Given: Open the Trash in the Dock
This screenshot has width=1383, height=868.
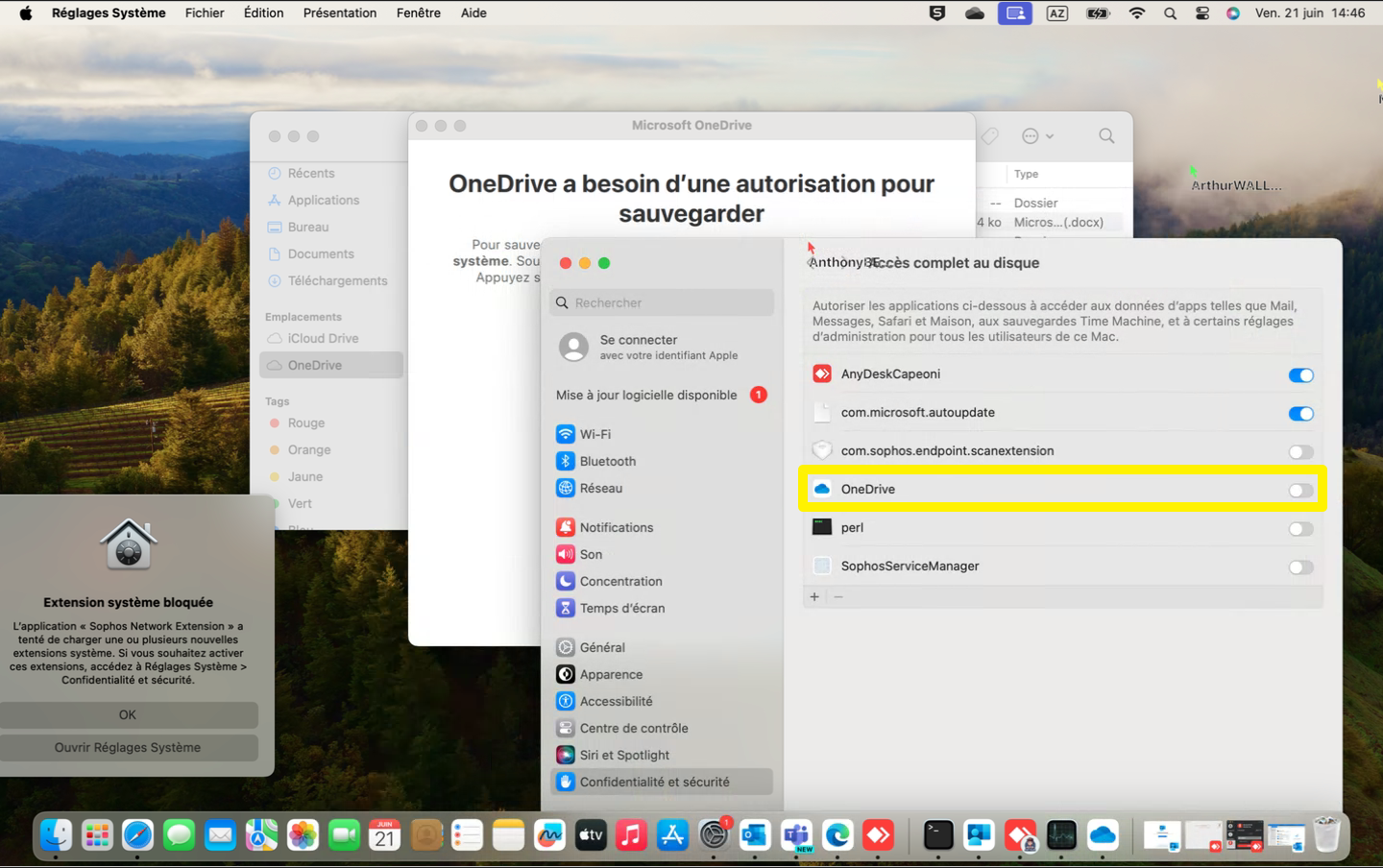Looking at the screenshot, I should (x=1326, y=835).
